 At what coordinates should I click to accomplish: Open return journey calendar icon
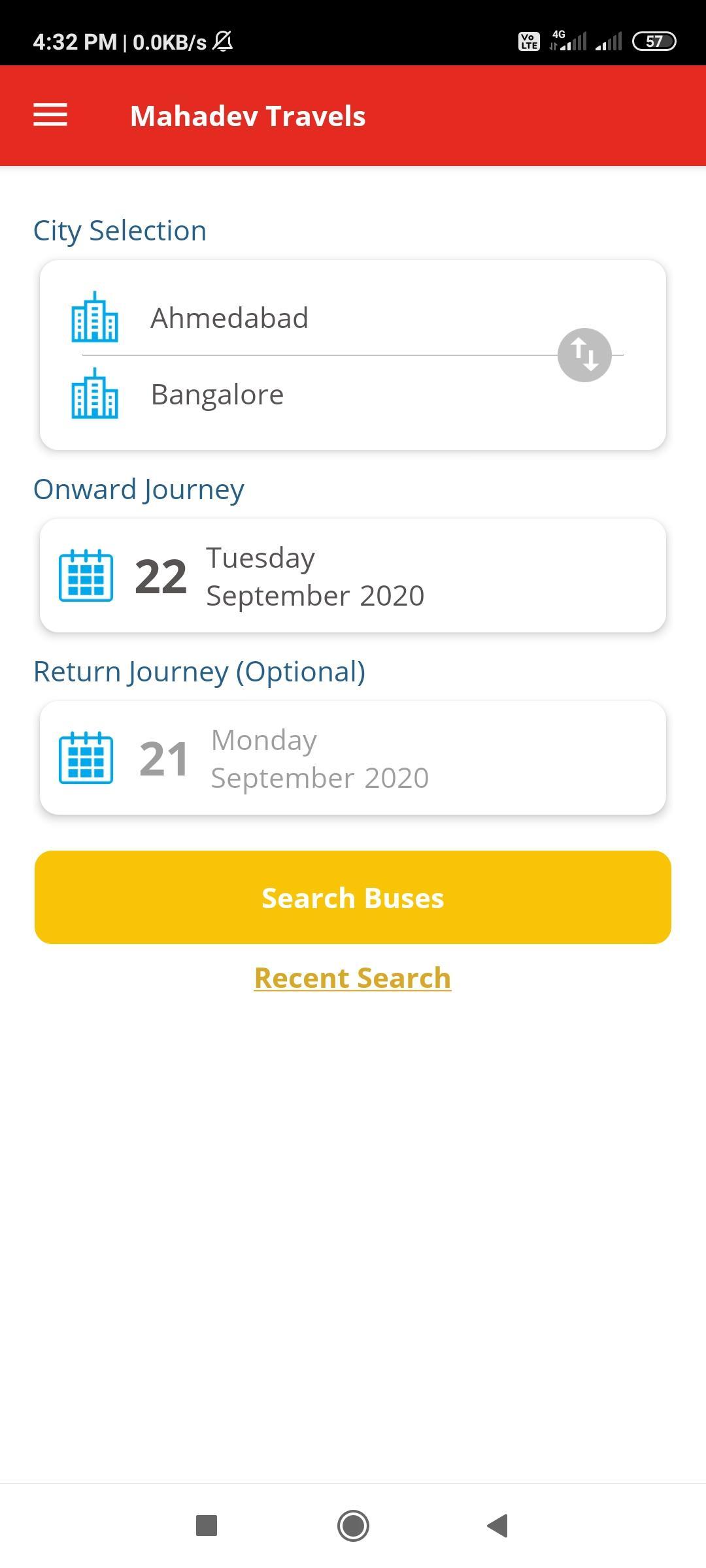(86, 758)
